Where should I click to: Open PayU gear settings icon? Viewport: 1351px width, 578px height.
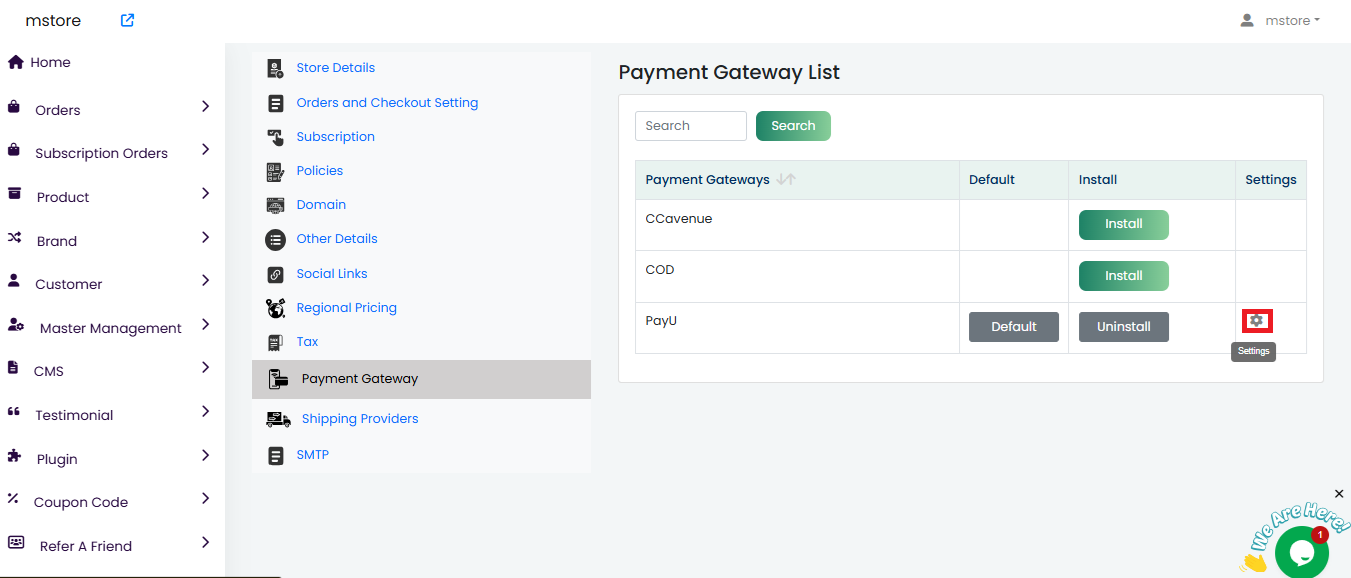coord(1257,321)
